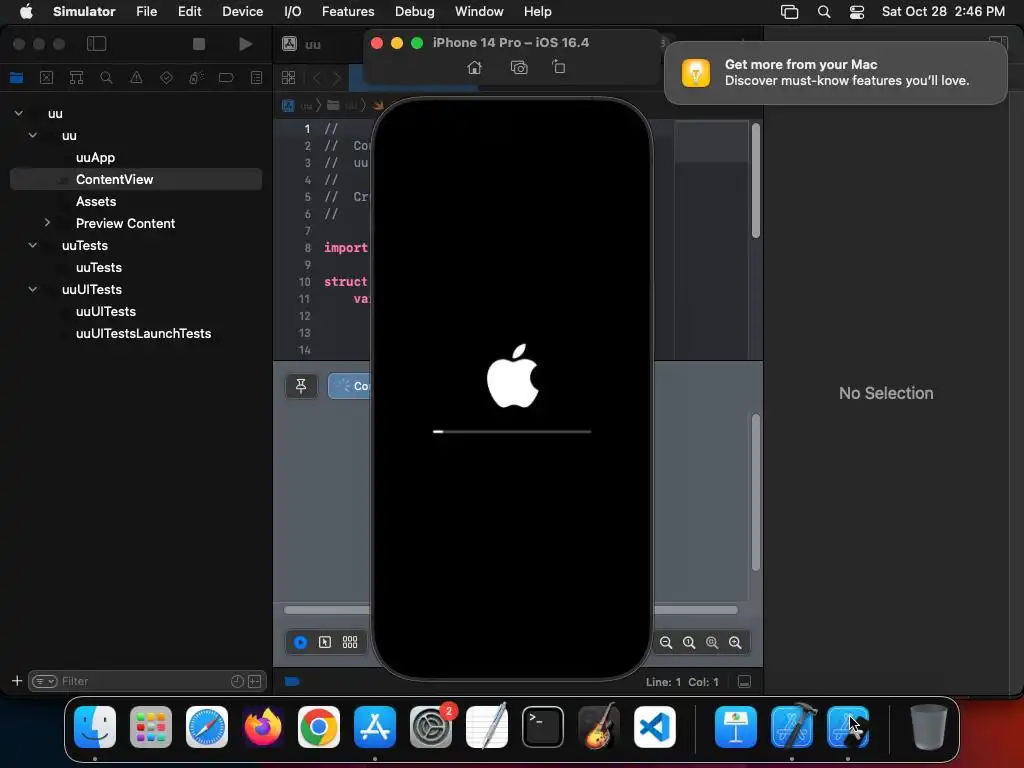The width and height of the screenshot is (1024, 768).
Task: Open Device menu
Action: click(x=242, y=12)
